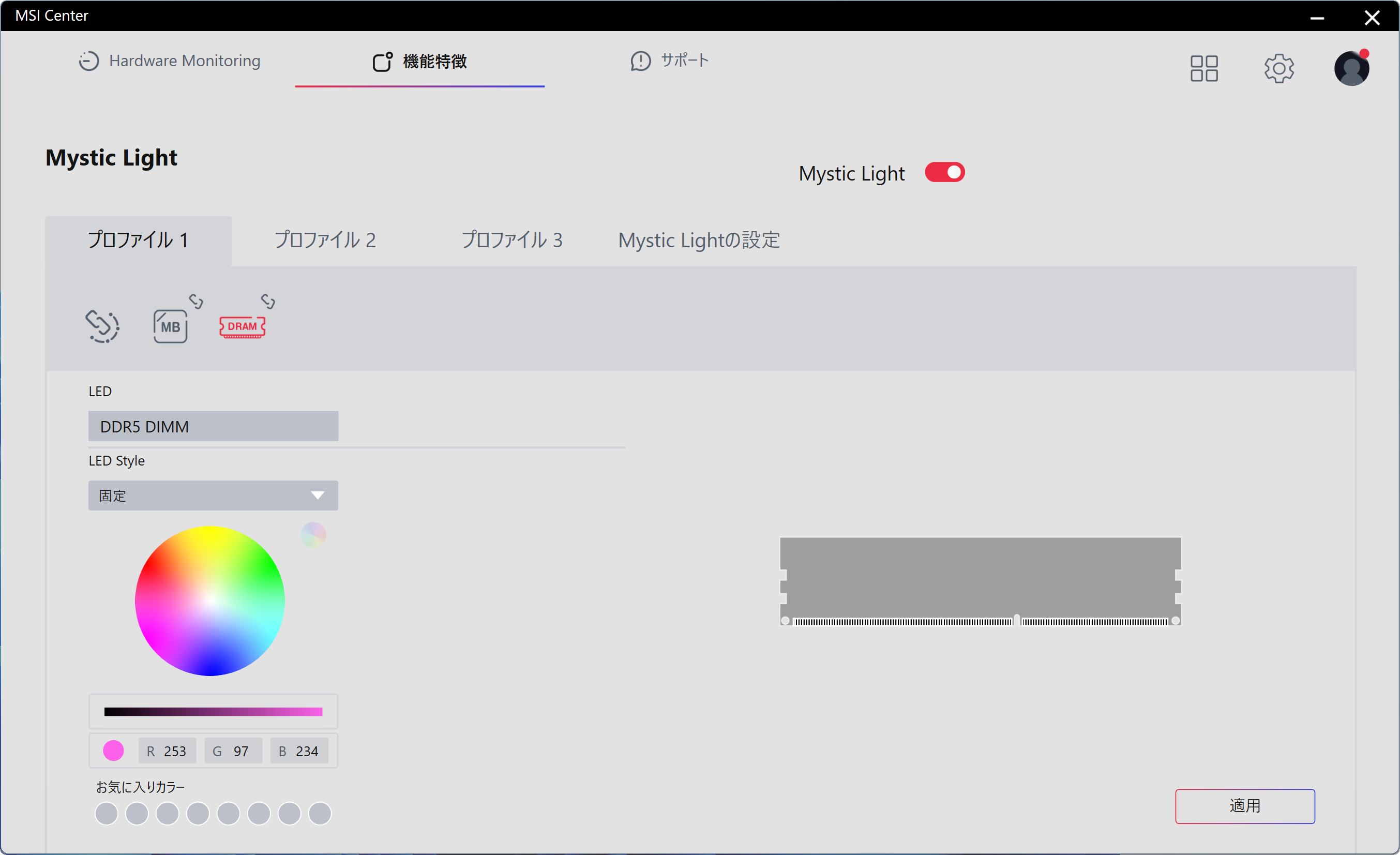Click the Hardware Monitoring clock icon
The width and height of the screenshot is (1400, 855).
point(88,61)
